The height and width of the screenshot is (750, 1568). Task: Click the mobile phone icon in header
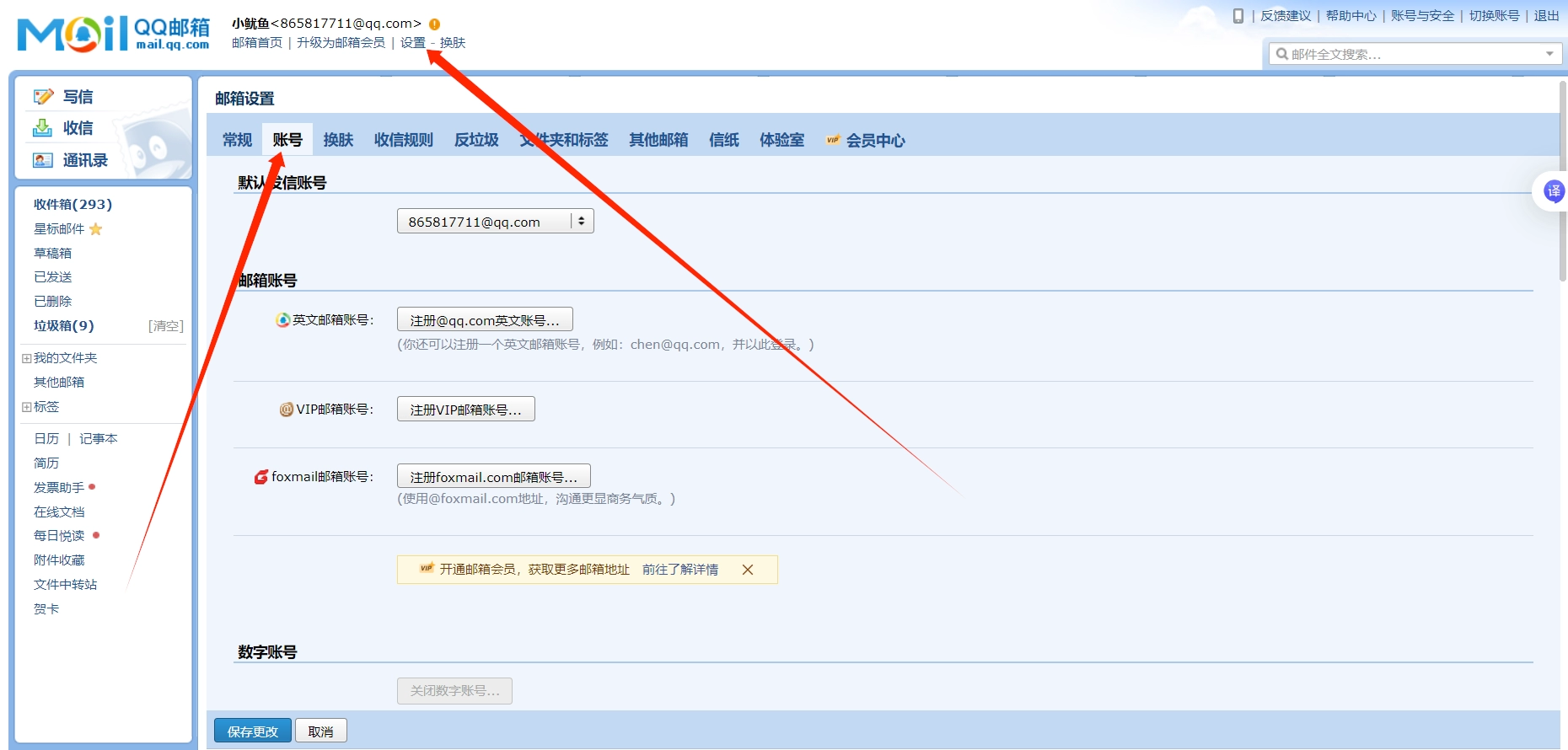[1238, 15]
